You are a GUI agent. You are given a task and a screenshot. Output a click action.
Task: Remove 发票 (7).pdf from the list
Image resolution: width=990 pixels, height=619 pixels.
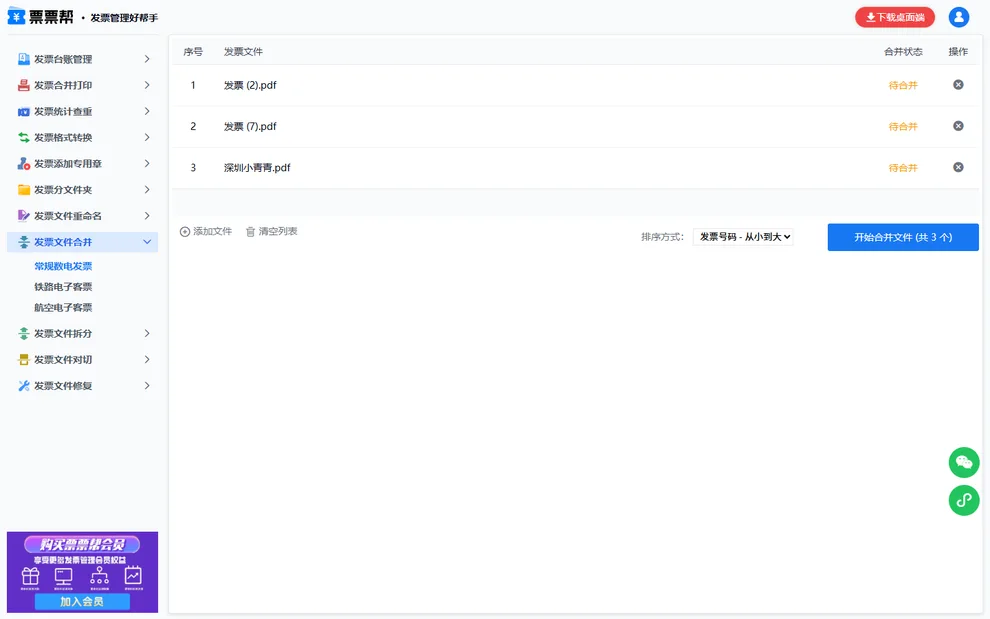pos(958,126)
